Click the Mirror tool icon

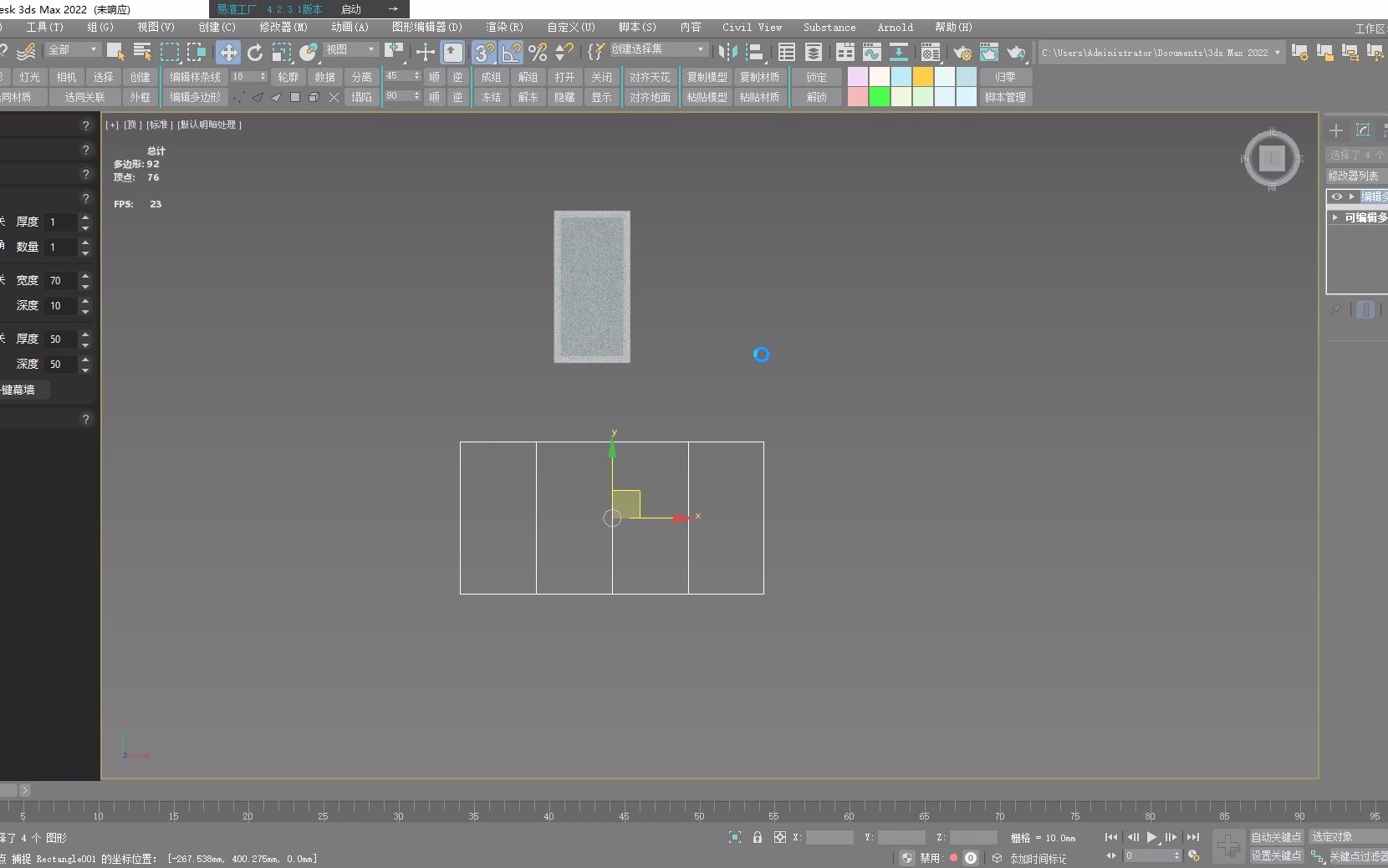pos(727,52)
